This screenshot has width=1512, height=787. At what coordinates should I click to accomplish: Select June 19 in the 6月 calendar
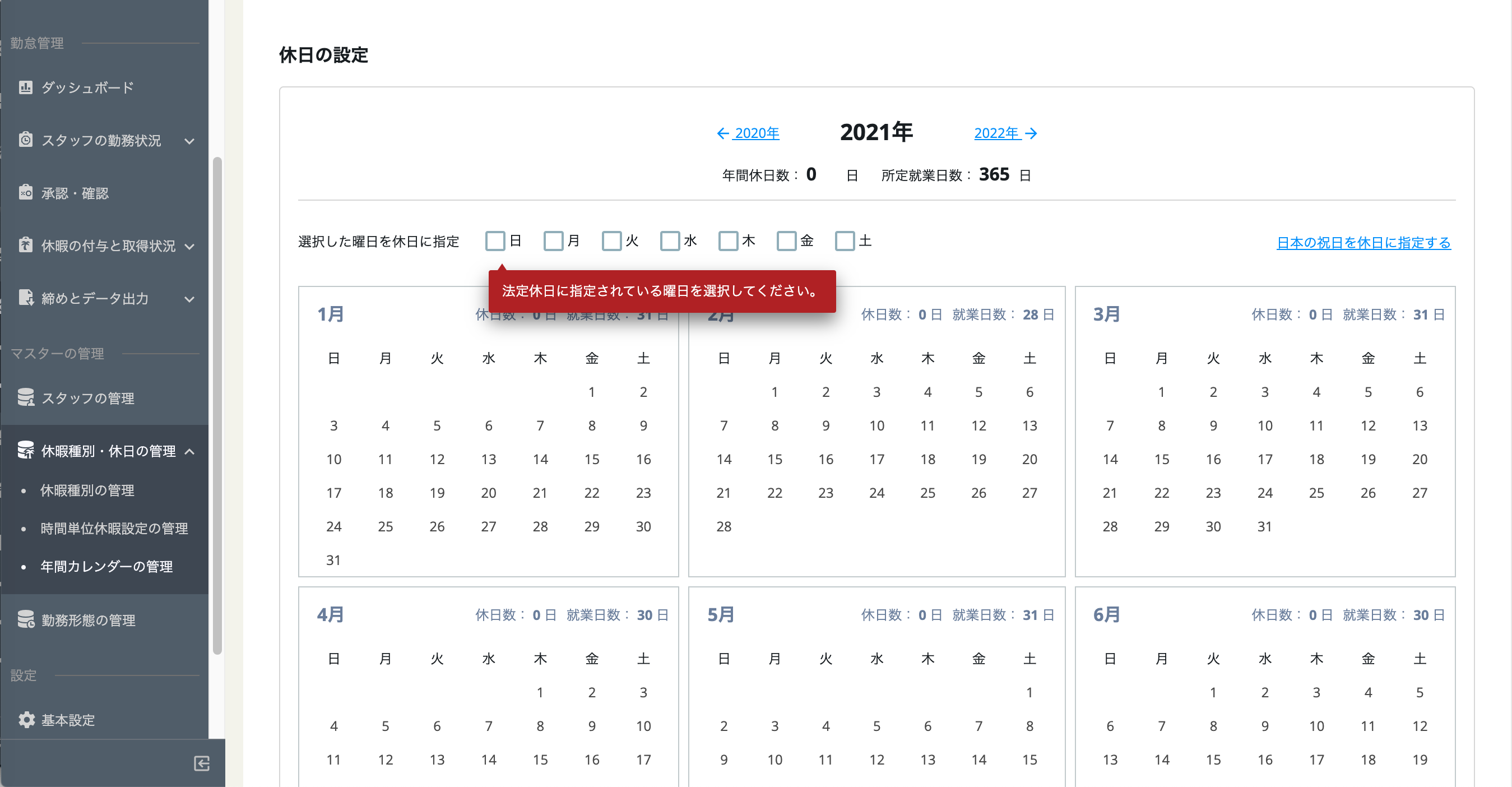click(1420, 760)
